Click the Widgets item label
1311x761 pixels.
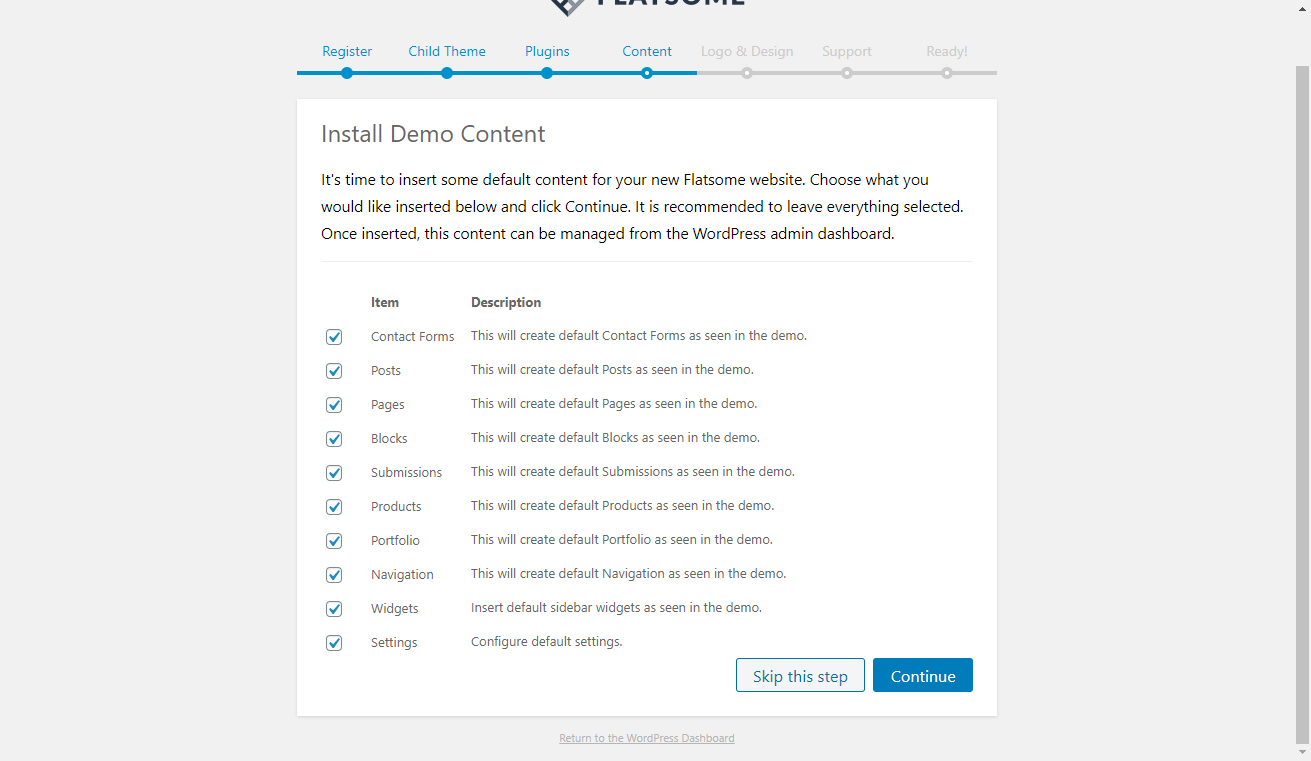(394, 609)
